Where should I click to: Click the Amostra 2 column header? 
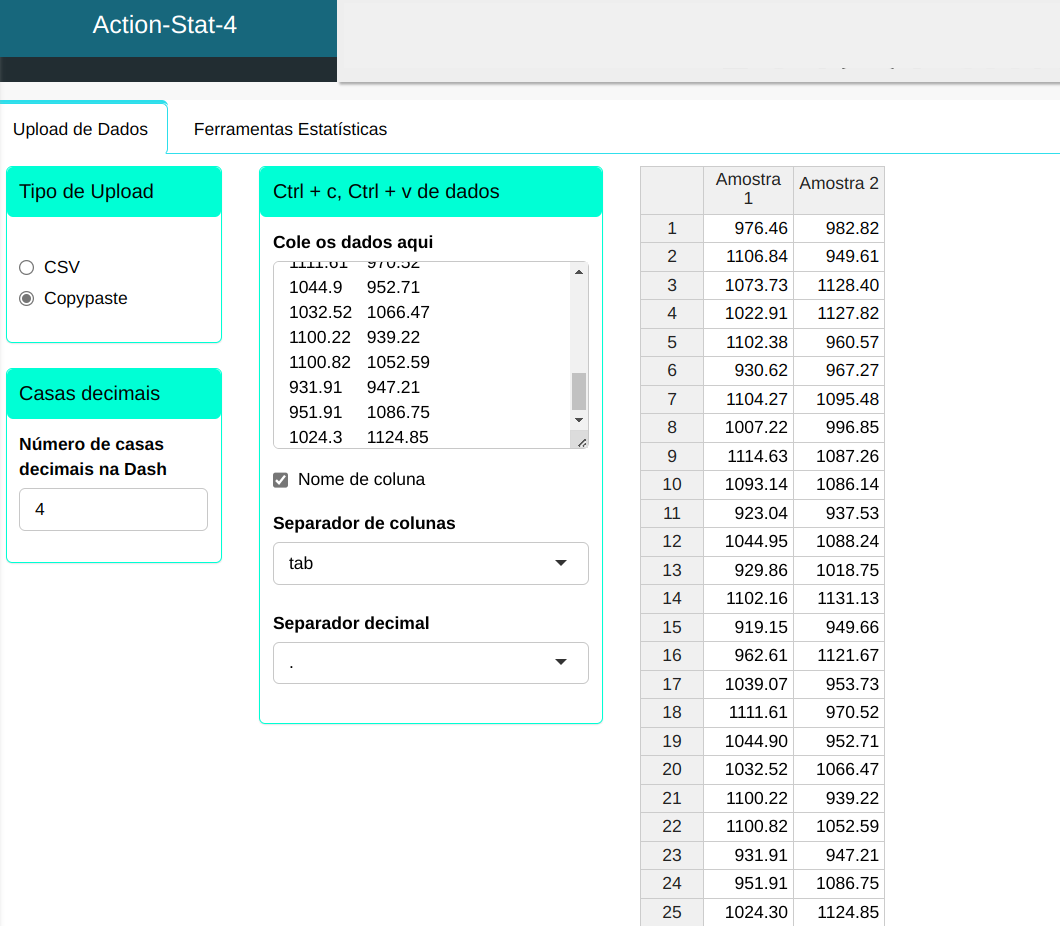tap(839, 183)
